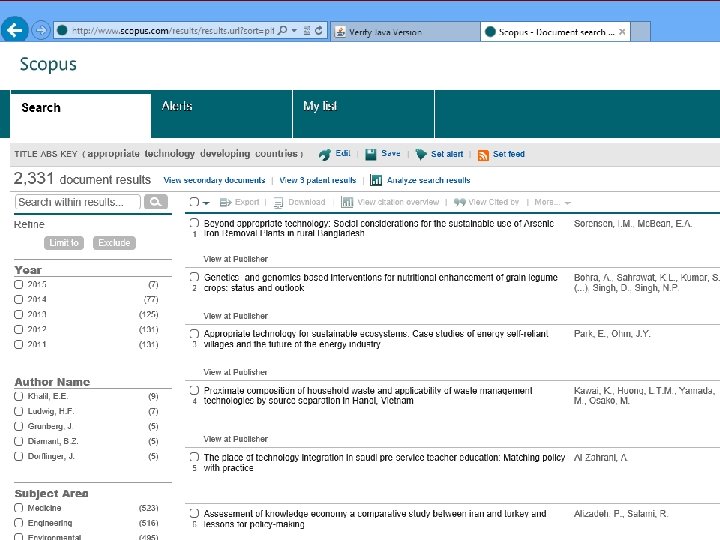Open article Appropriate technology for sustainable ecosystems
The image size is (720, 540).
pyautogui.click(x=376, y=339)
